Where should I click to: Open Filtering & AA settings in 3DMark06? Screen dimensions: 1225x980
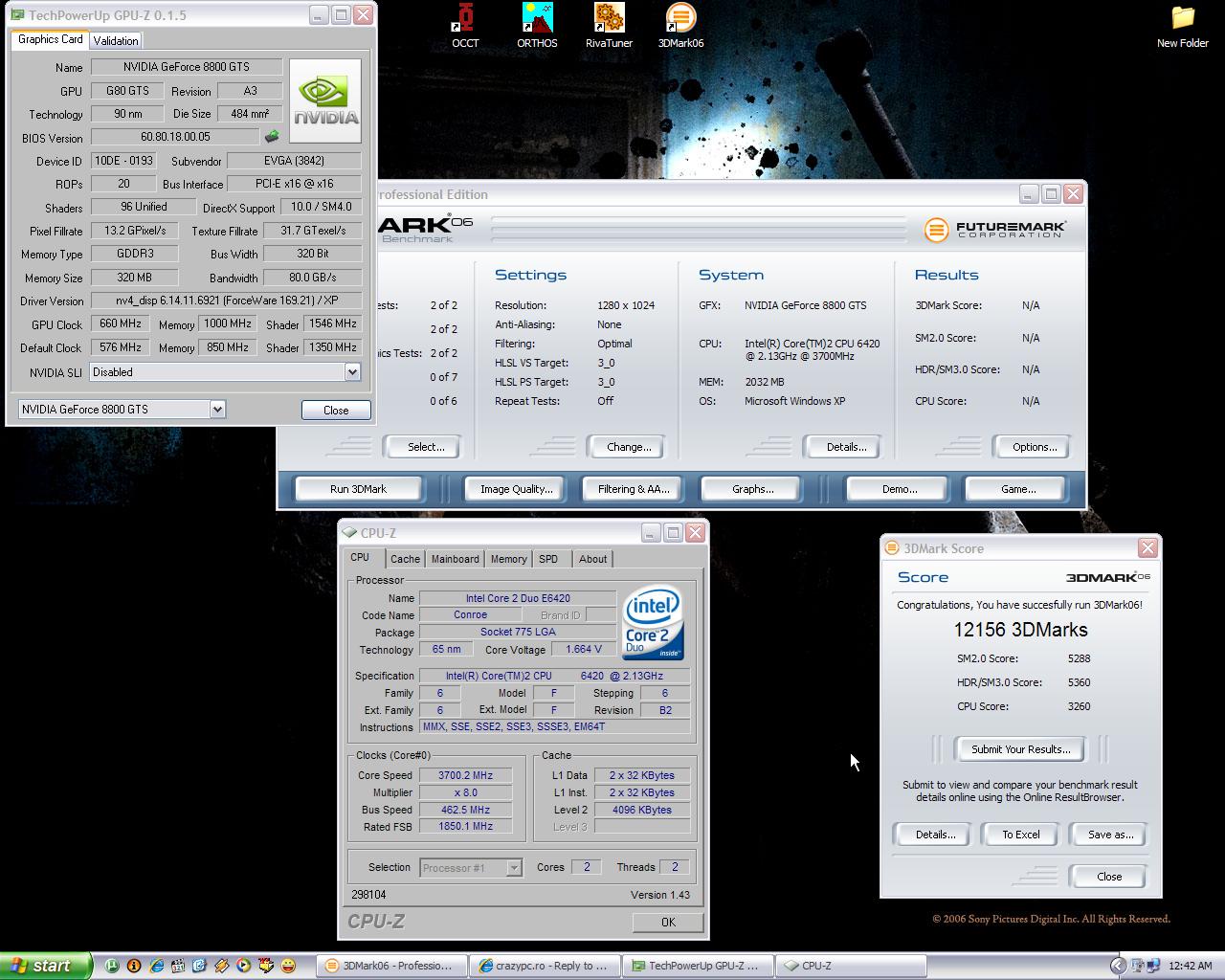click(634, 489)
